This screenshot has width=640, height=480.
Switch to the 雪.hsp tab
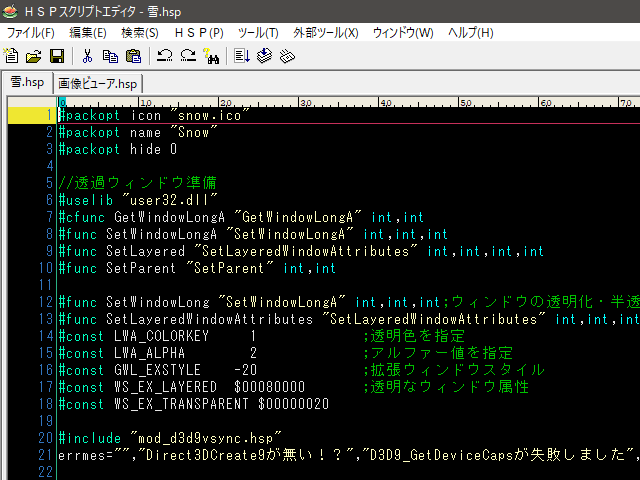[x=27, y=82]
